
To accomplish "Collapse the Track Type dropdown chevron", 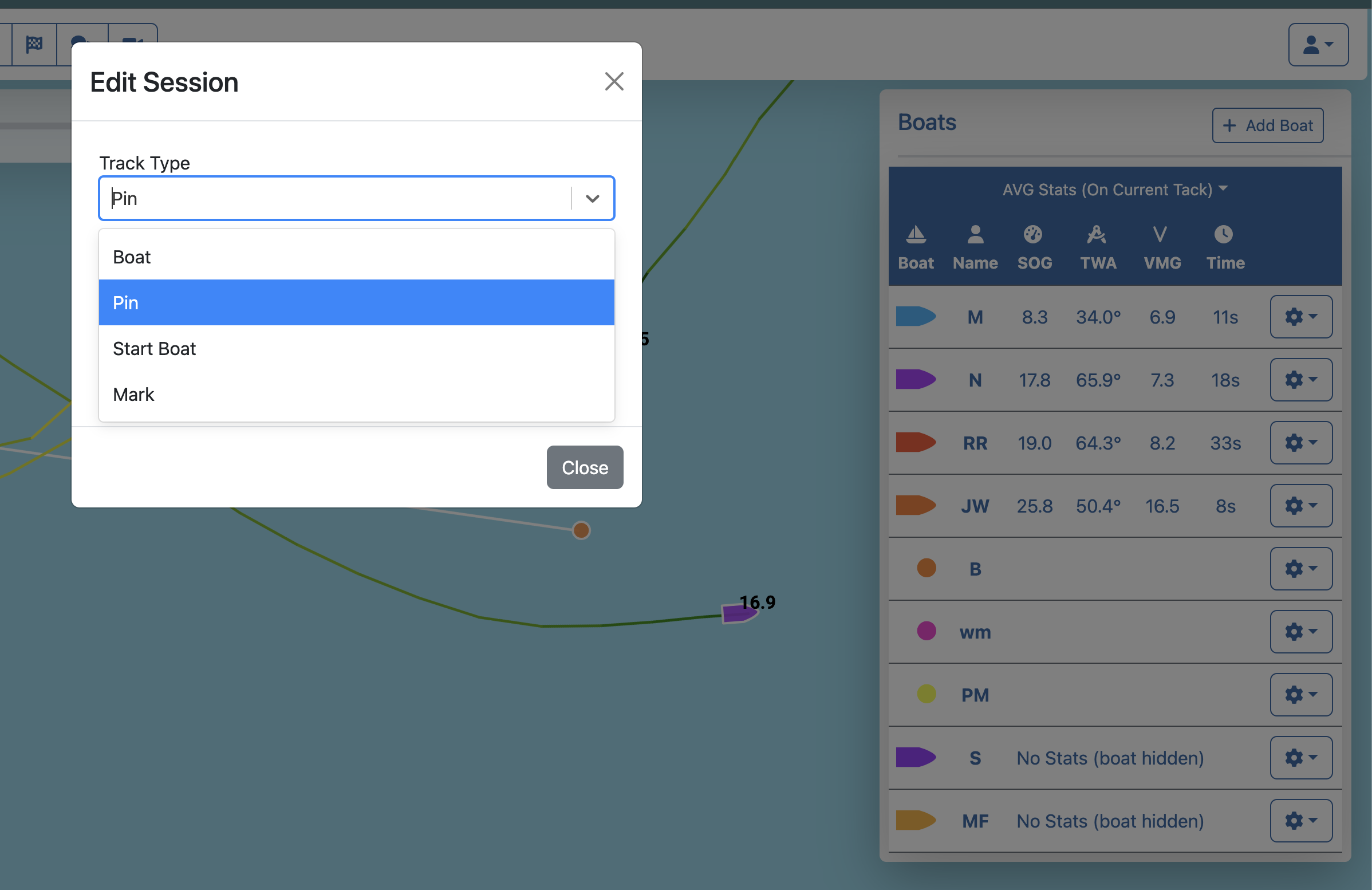I will [x=592, y=199].
